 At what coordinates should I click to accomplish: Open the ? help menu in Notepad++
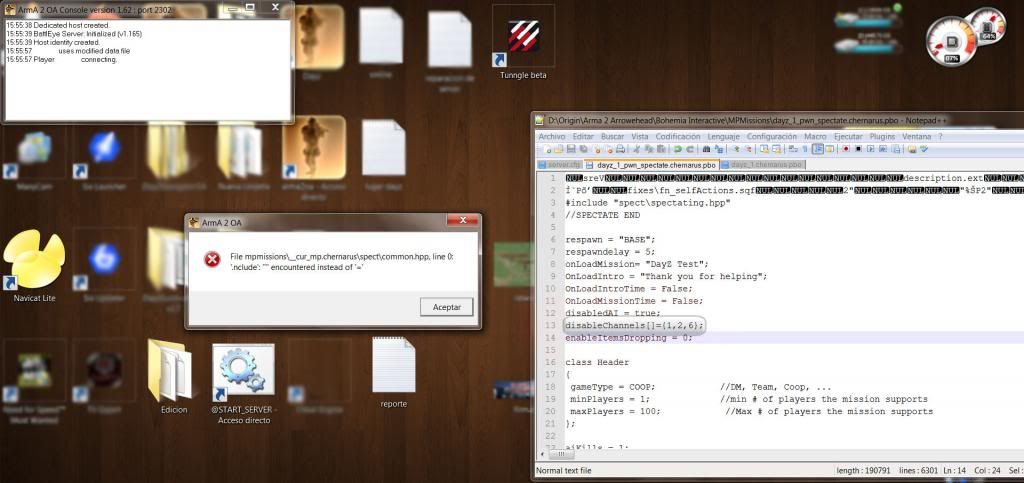(940, 136)
